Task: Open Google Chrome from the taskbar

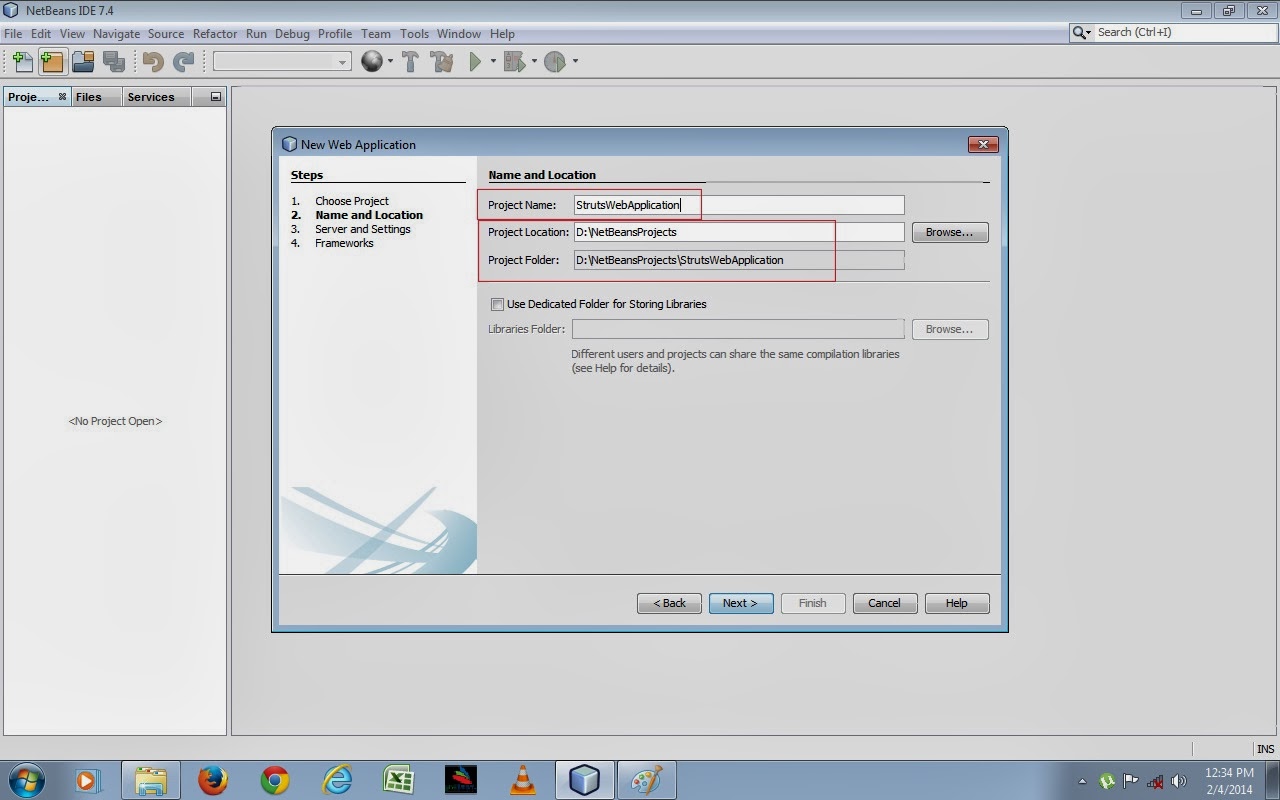Action: 275,780
